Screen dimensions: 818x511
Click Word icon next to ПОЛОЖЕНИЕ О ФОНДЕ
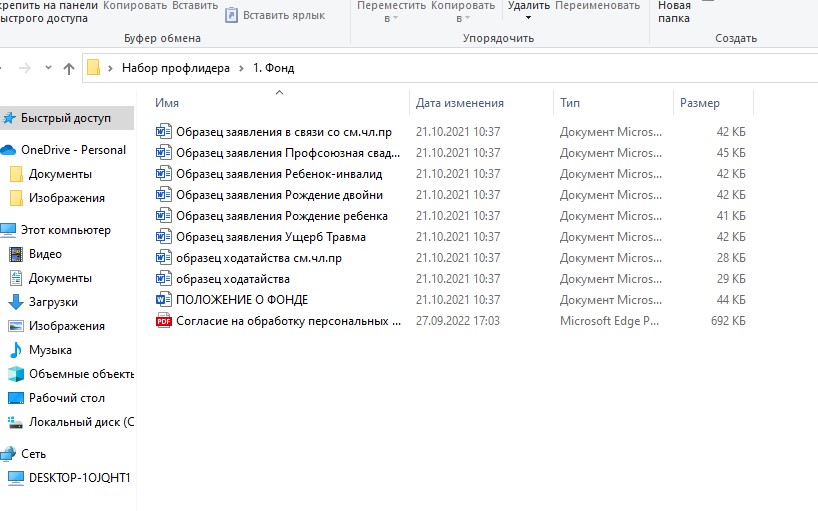tap(164, 300)
